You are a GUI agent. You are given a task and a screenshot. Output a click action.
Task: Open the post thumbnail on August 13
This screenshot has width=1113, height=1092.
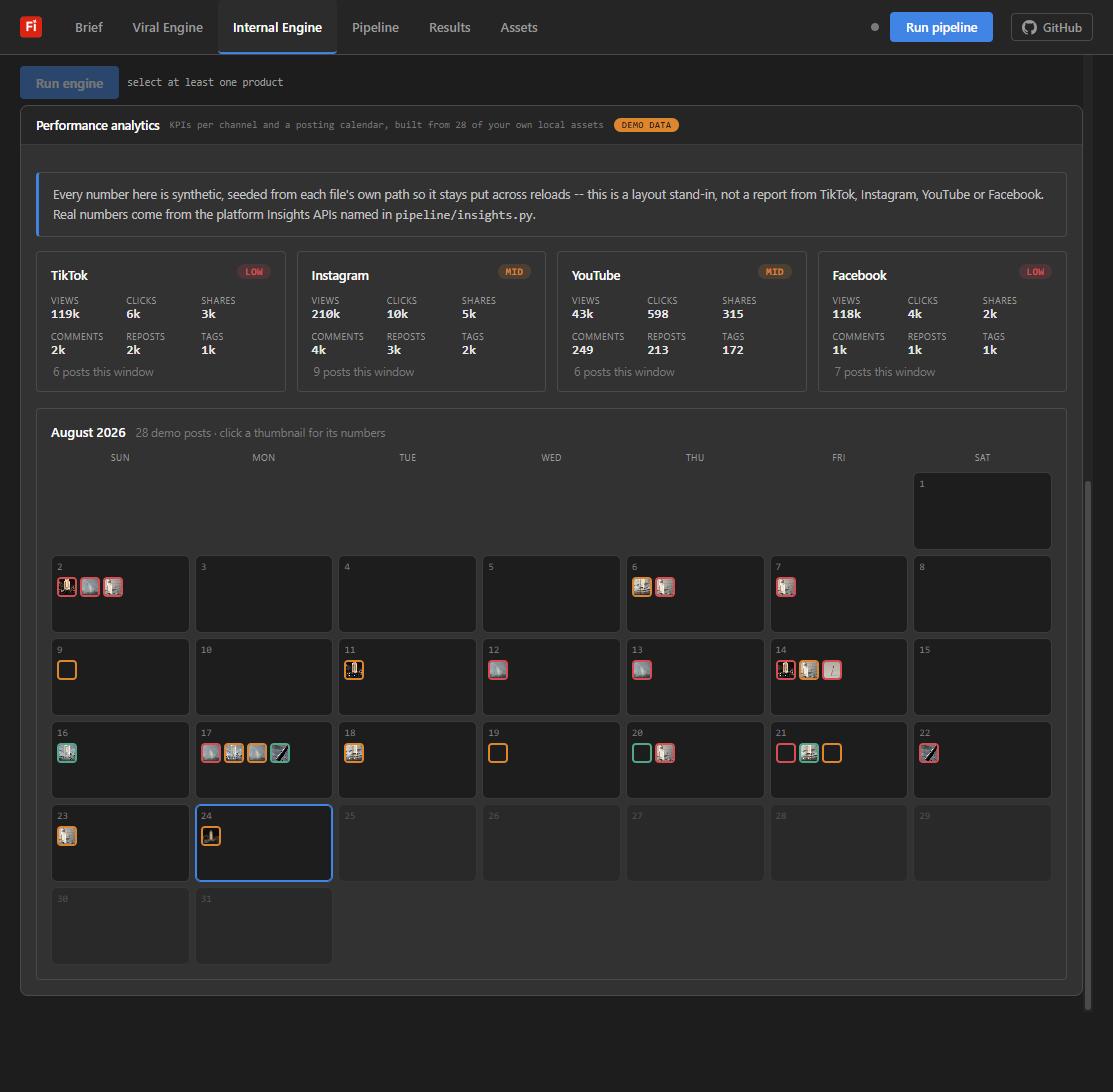tap(642, 670)
